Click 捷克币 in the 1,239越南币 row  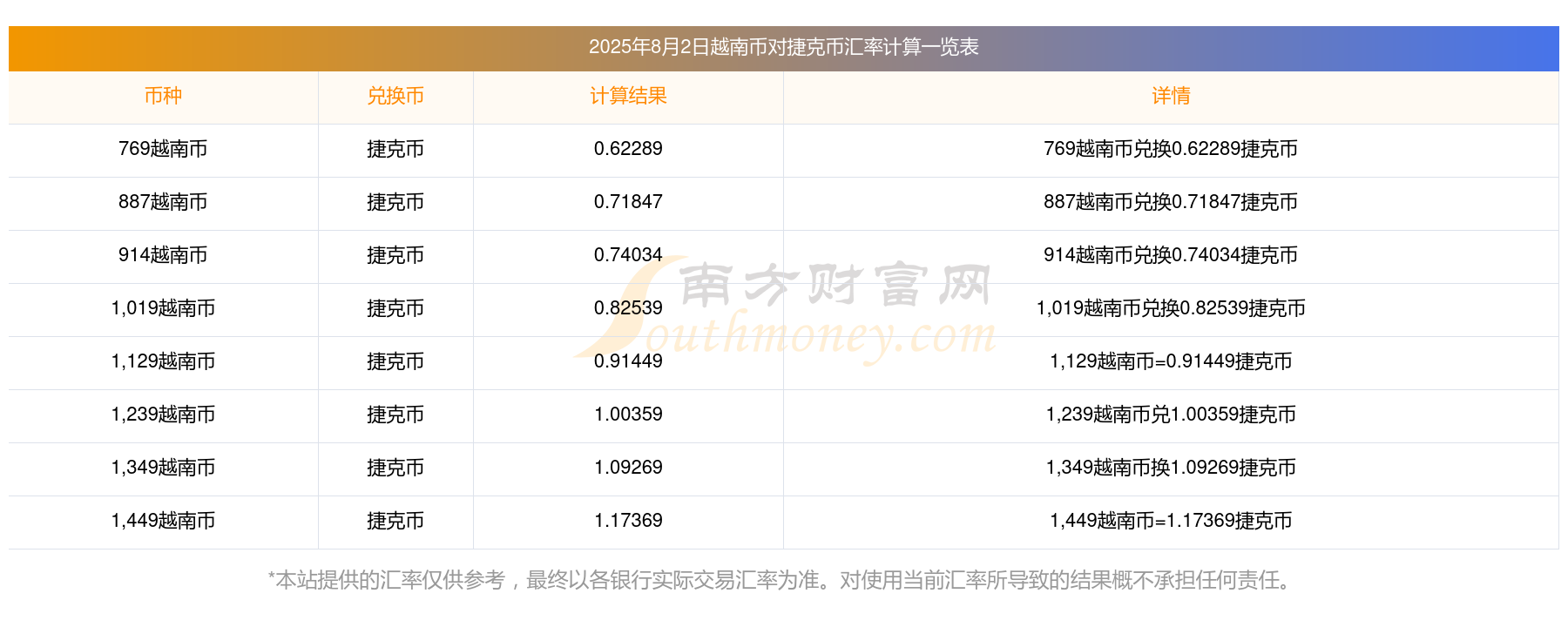(x=395, y=415)
